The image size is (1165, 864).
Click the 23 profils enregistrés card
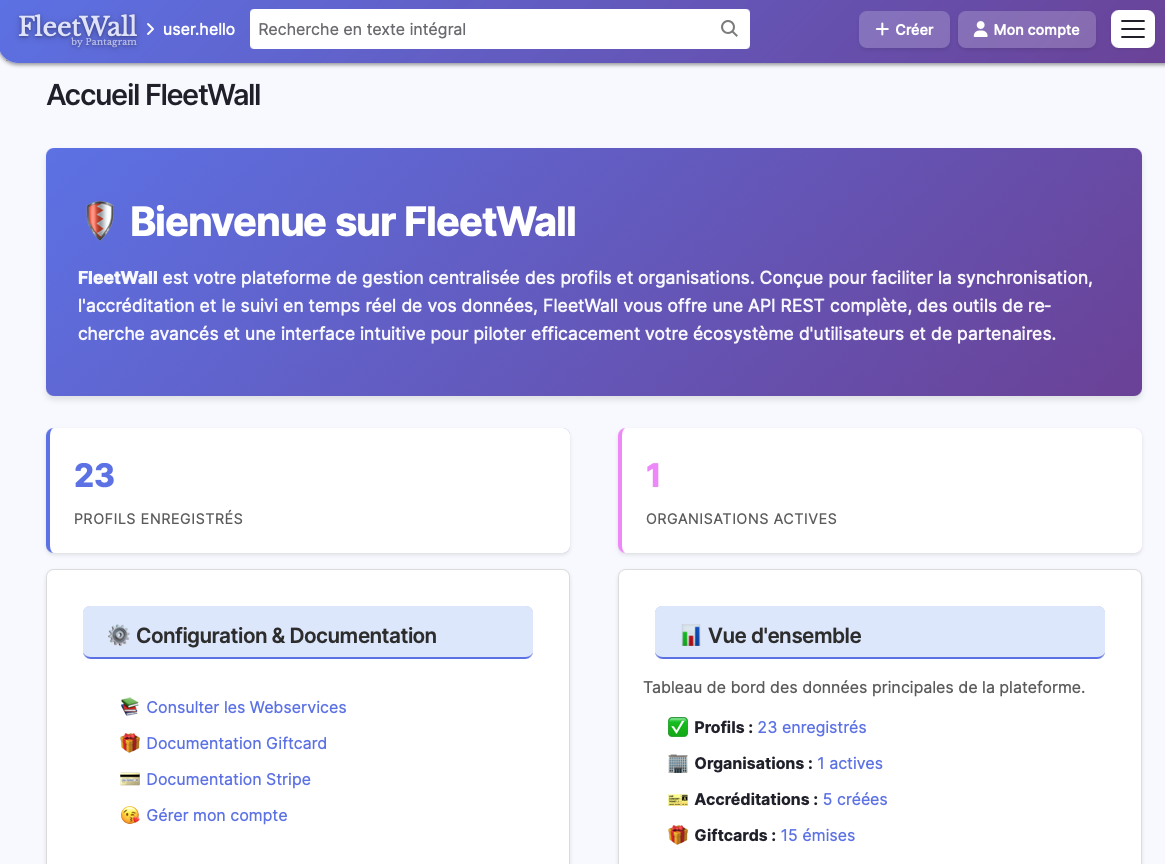coord(307,490)
